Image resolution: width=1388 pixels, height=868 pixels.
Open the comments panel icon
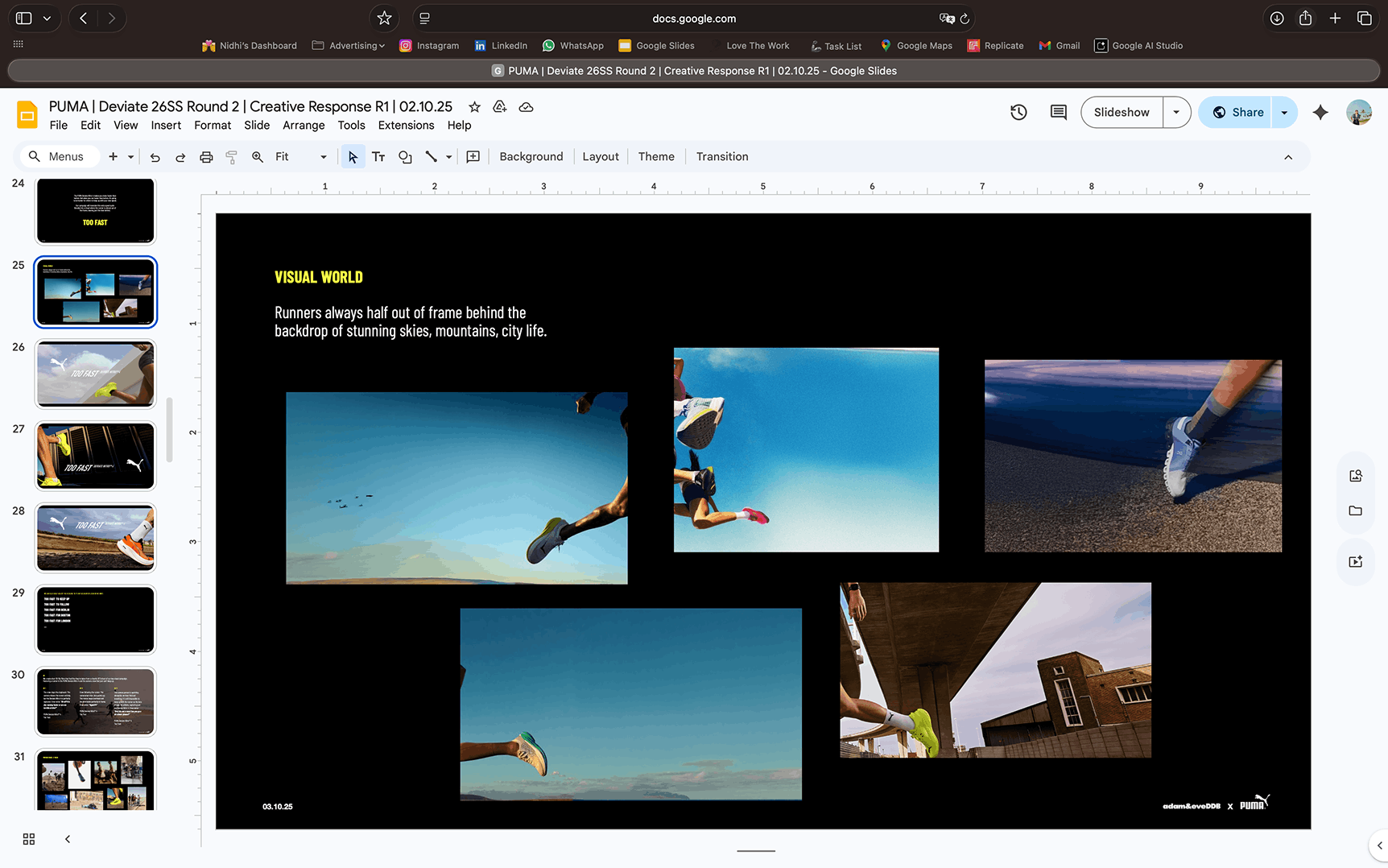click(x=1058, y=113)
